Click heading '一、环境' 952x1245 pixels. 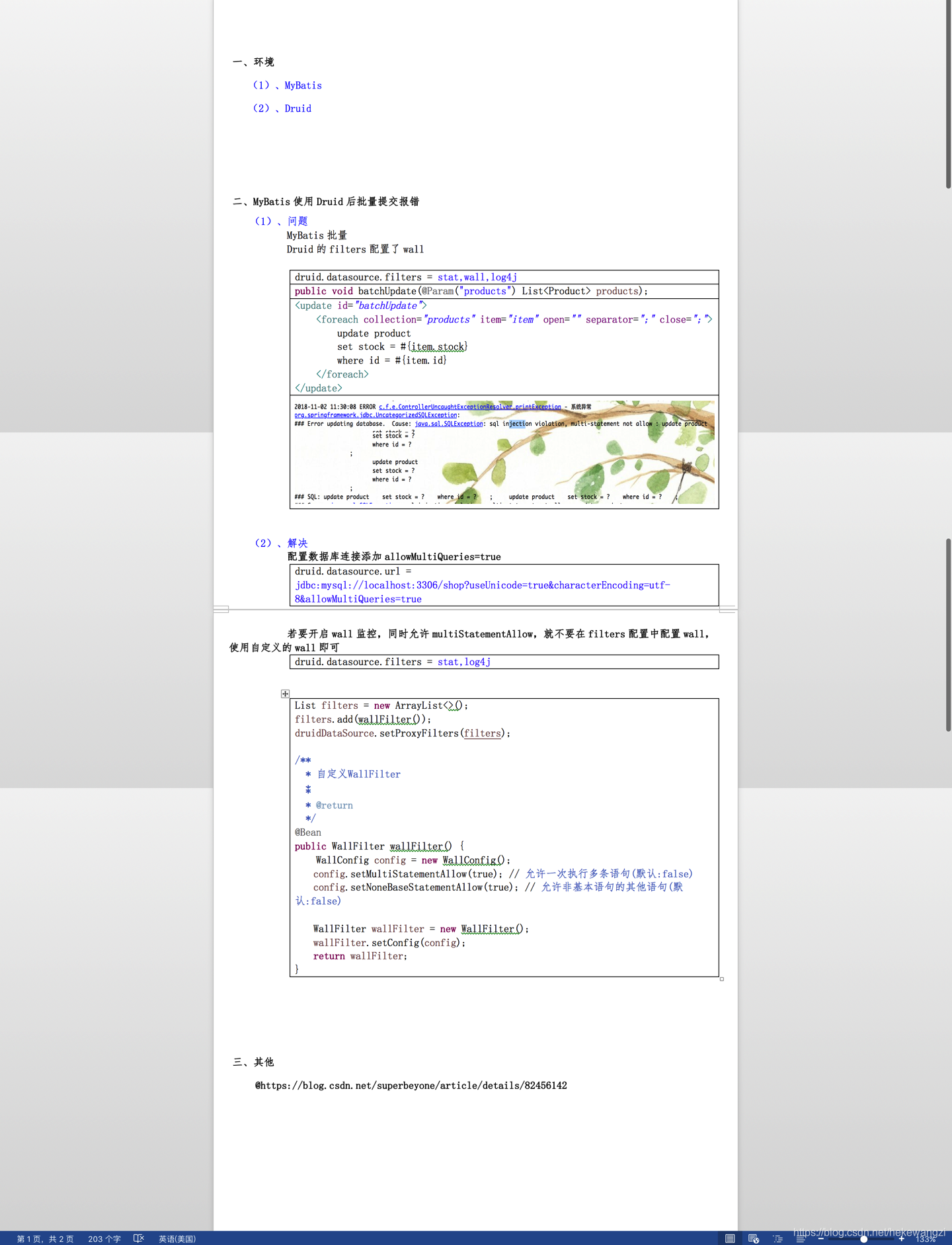point(253,62)
